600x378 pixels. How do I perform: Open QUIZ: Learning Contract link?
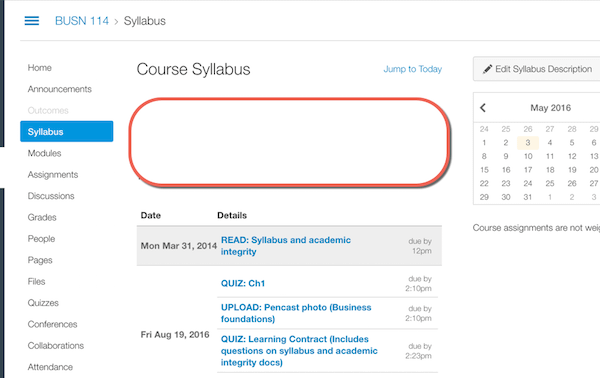[x=299, y=351]
